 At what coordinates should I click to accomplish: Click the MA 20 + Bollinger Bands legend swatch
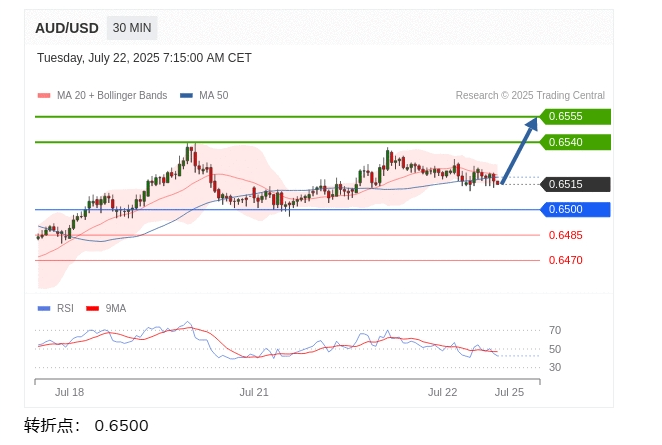click(44, 95)
